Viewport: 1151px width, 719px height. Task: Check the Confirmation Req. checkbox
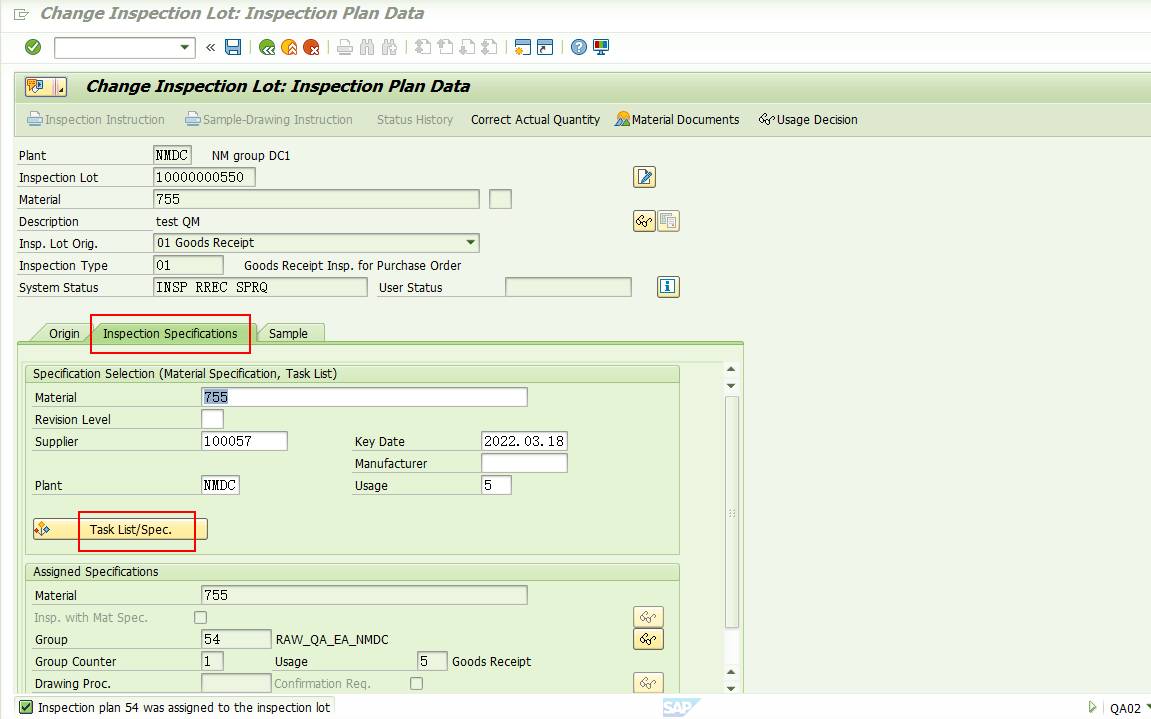[416, 682]
